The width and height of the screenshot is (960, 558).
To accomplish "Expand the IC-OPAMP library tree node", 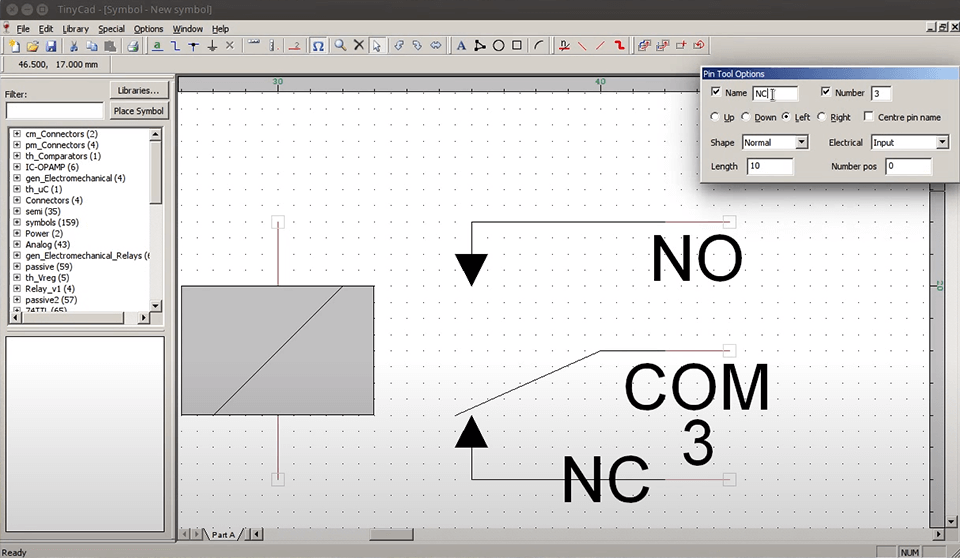I will pyautogui.click(x=16, y=167).
